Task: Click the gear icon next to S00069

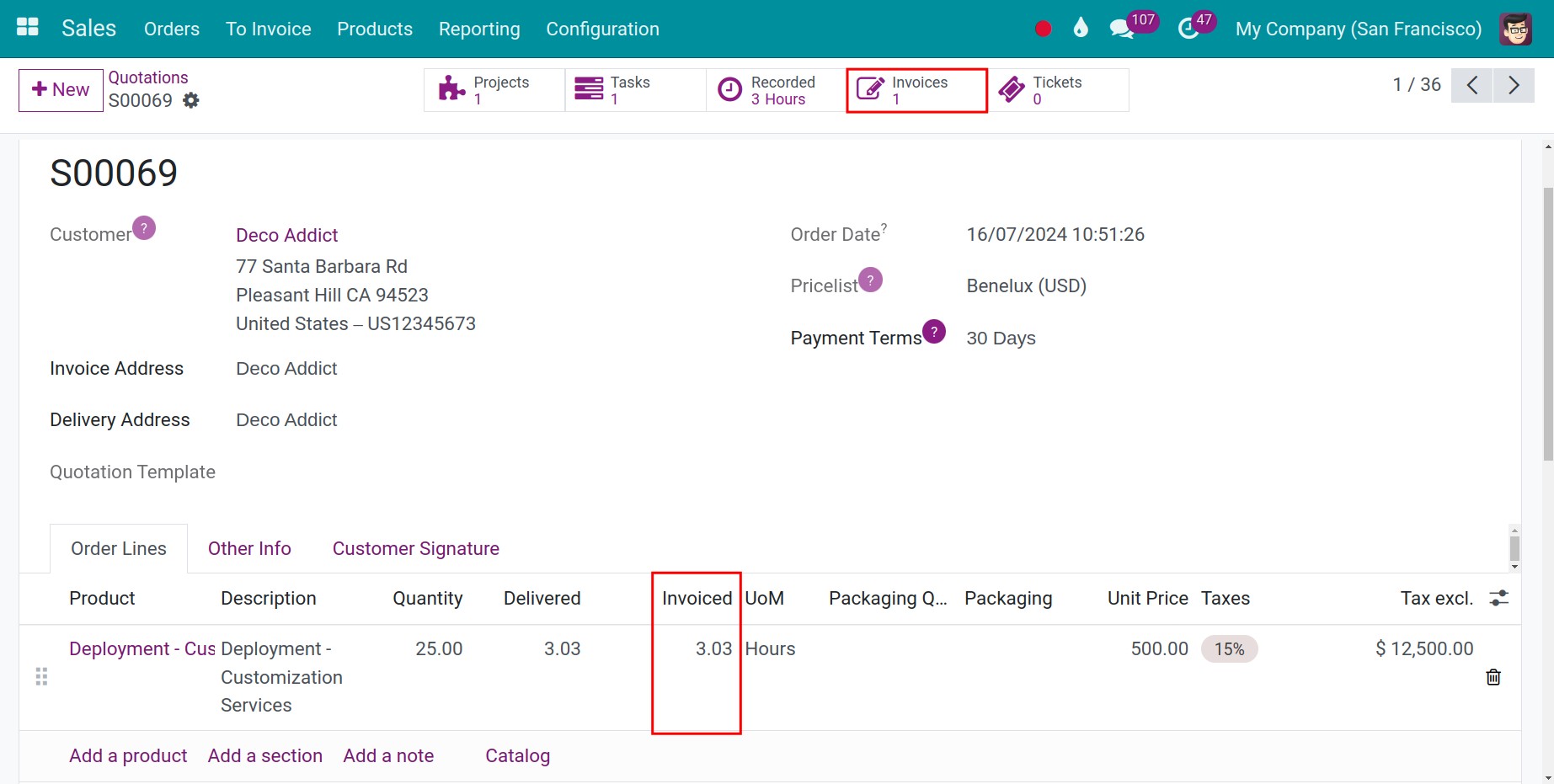Action: 191,100
